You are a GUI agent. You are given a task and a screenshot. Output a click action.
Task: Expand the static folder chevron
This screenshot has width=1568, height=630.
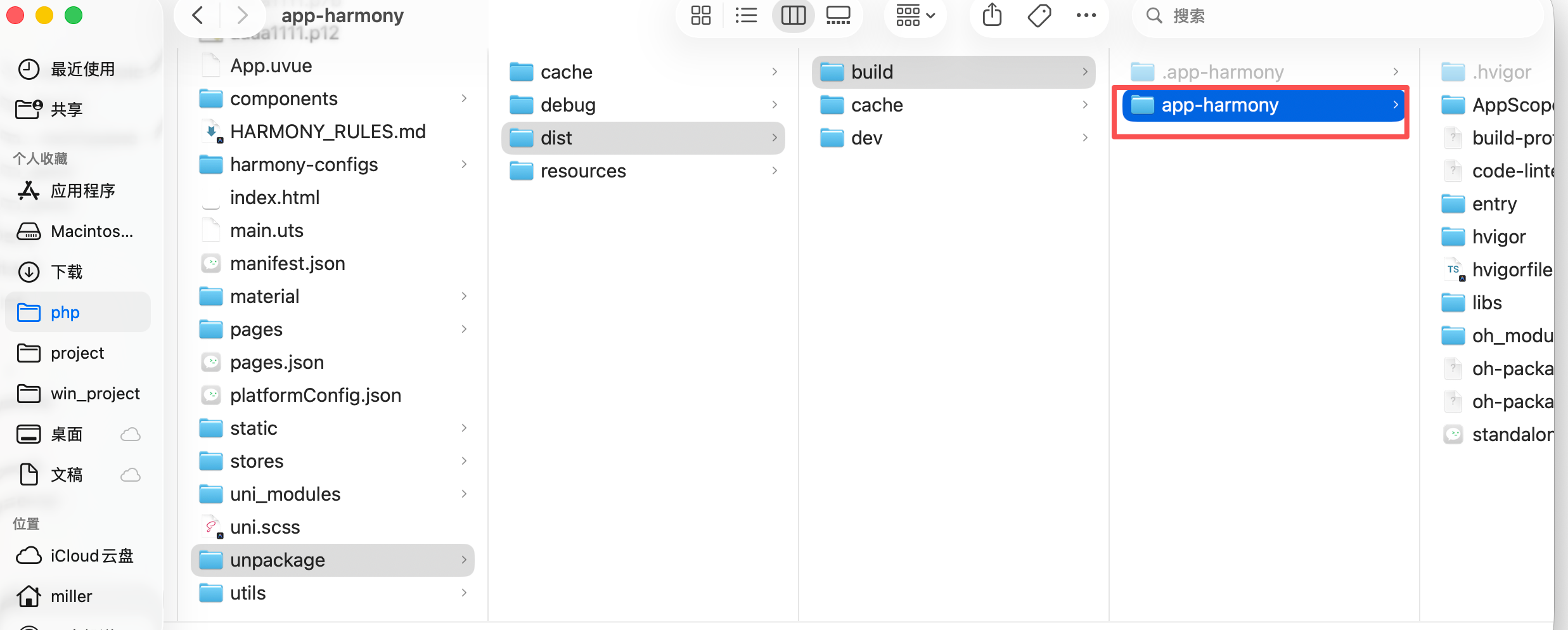tap(464, 428)
